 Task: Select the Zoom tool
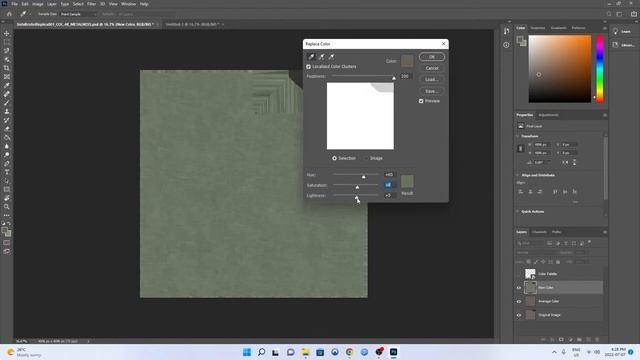pyautogui.click(x=7, y=207)
